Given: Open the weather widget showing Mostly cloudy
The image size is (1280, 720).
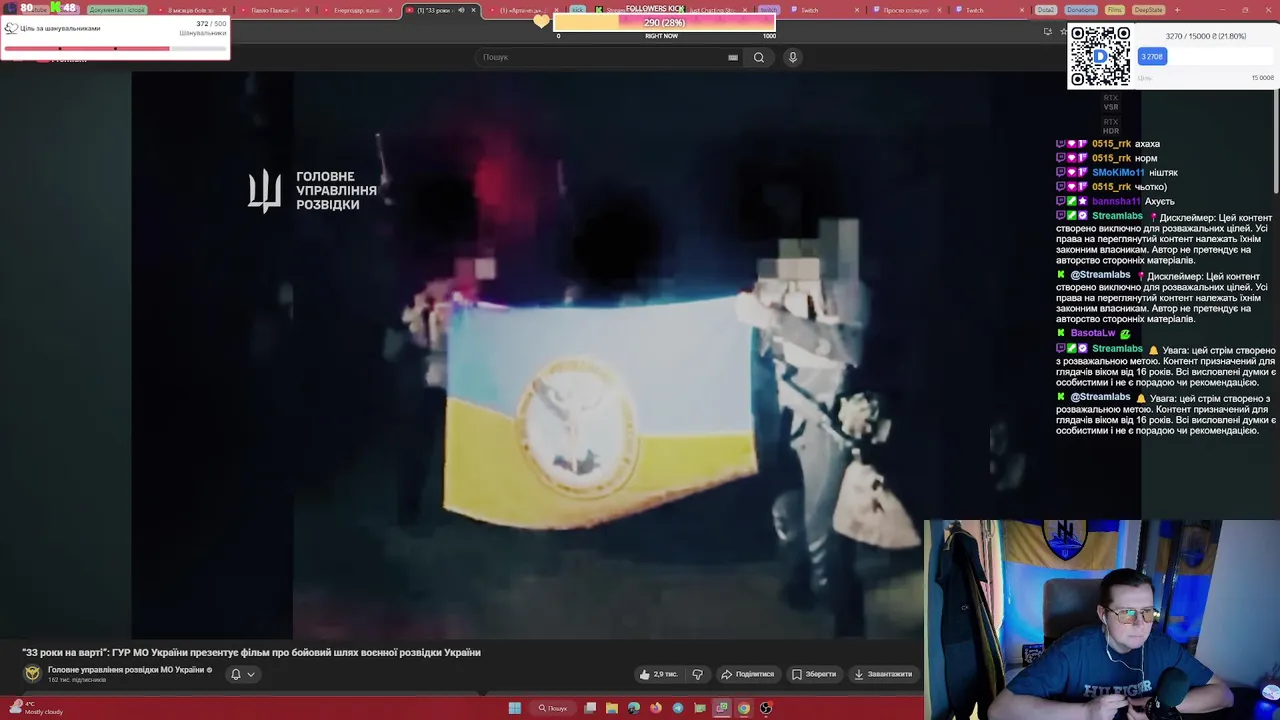Looking at the screenshot, I should pos(35,708).
